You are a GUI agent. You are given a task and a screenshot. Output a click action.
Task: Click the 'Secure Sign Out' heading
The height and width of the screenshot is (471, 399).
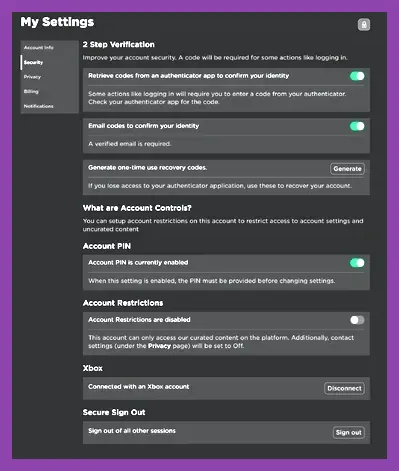point(114,412)
